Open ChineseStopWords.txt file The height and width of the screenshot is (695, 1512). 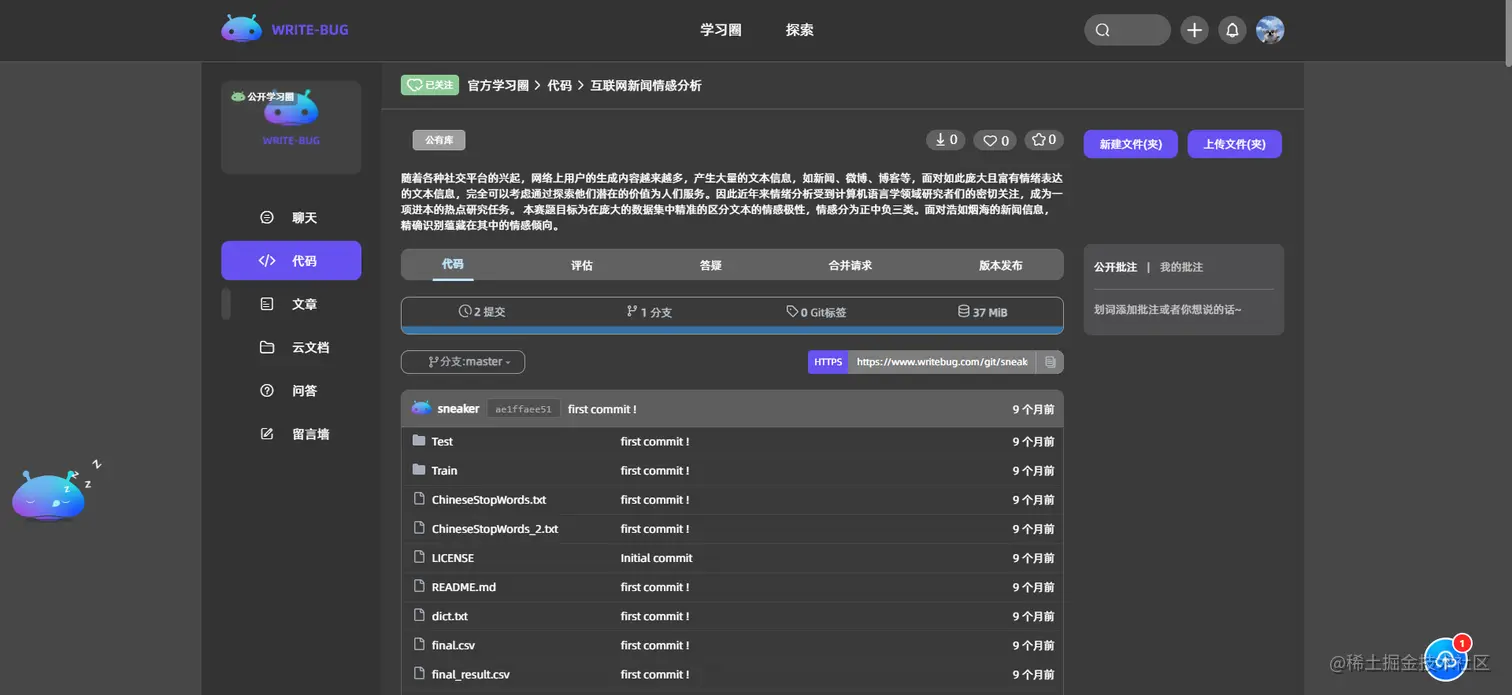tap(489, 499)
